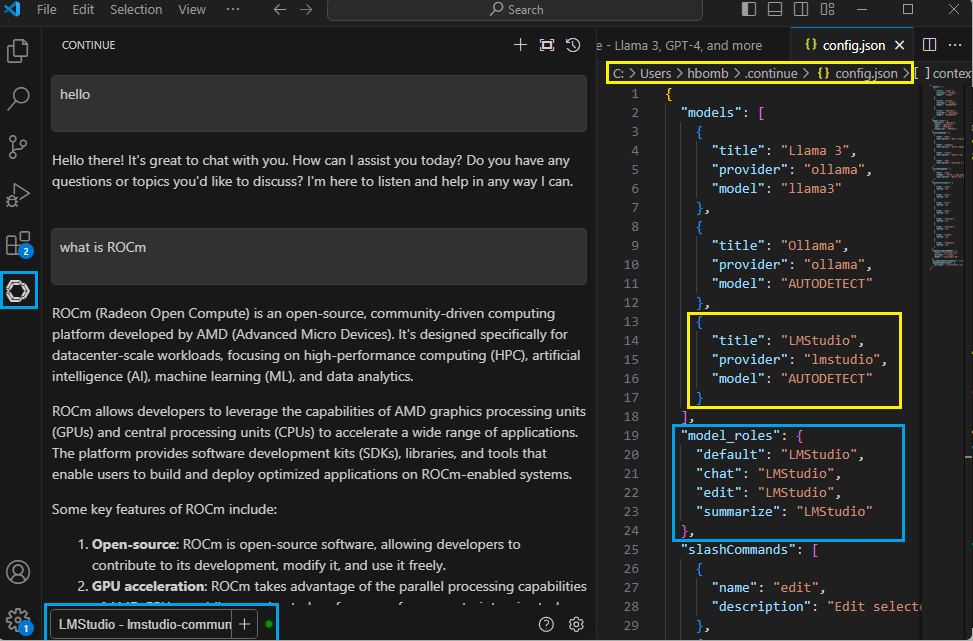Viewport: 973px width, 641px height.
Task: Open the File menu
Action: pos(47,9)
